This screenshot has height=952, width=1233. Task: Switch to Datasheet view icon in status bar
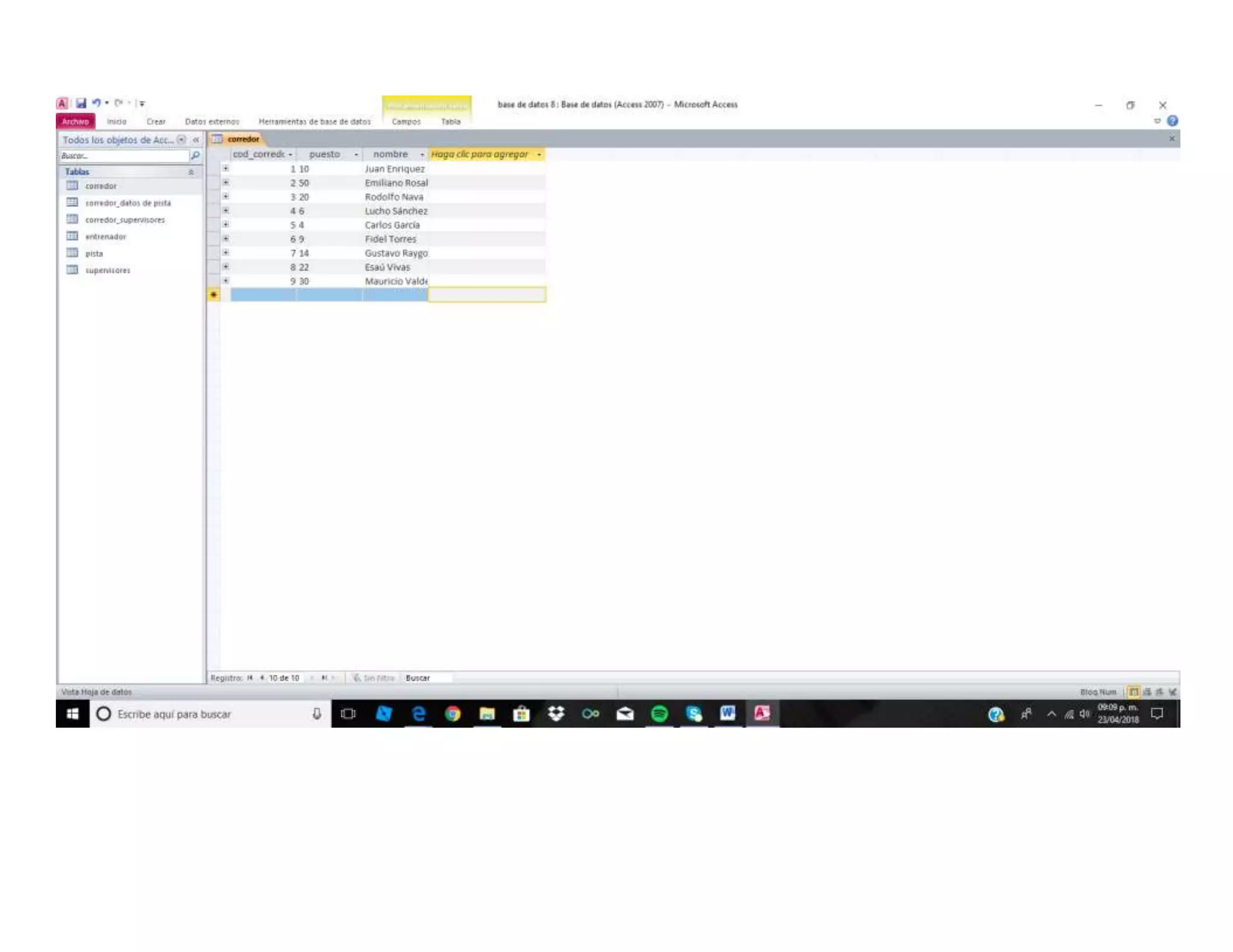point(1133,691)
